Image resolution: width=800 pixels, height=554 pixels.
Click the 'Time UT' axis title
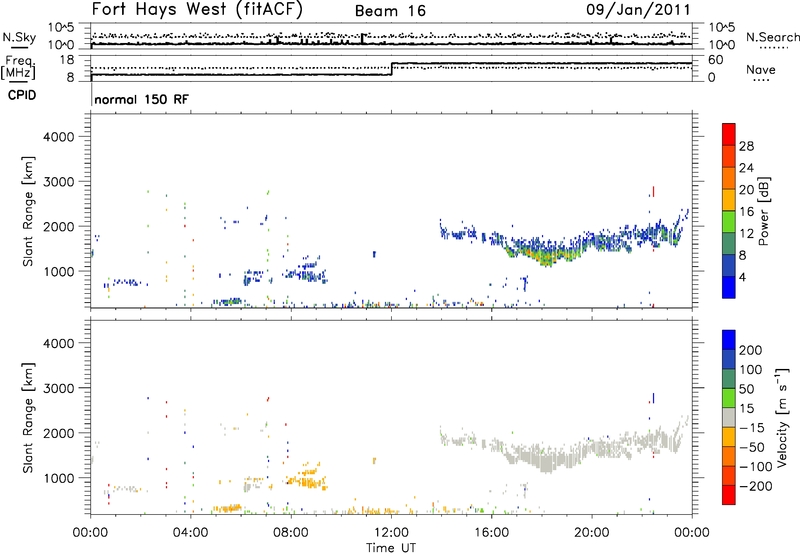click(391, 548)
